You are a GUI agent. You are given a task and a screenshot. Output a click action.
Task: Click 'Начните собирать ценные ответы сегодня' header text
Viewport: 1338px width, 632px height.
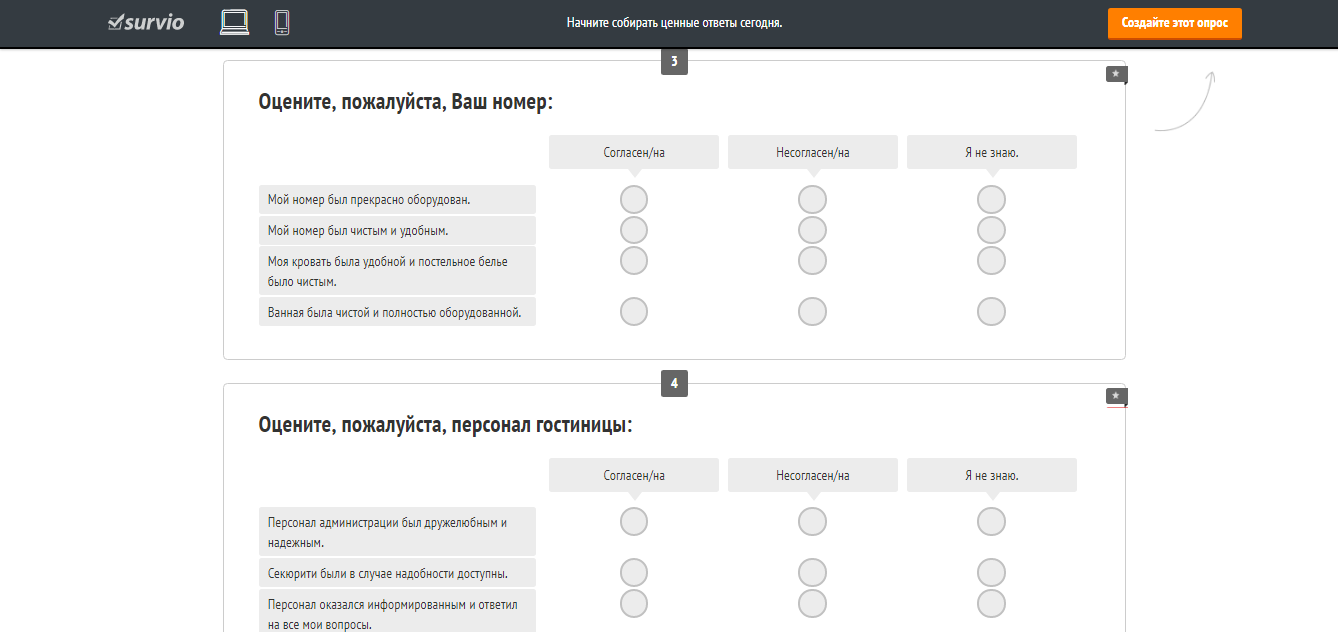pyautogui.click(x=674, y=22)
